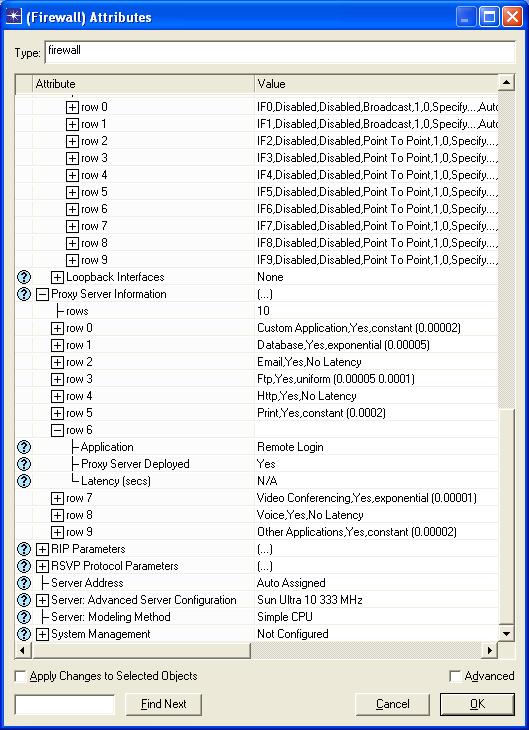Select the Simple CPU value
This screenshot has height=730, width=529.
(376, 617)
